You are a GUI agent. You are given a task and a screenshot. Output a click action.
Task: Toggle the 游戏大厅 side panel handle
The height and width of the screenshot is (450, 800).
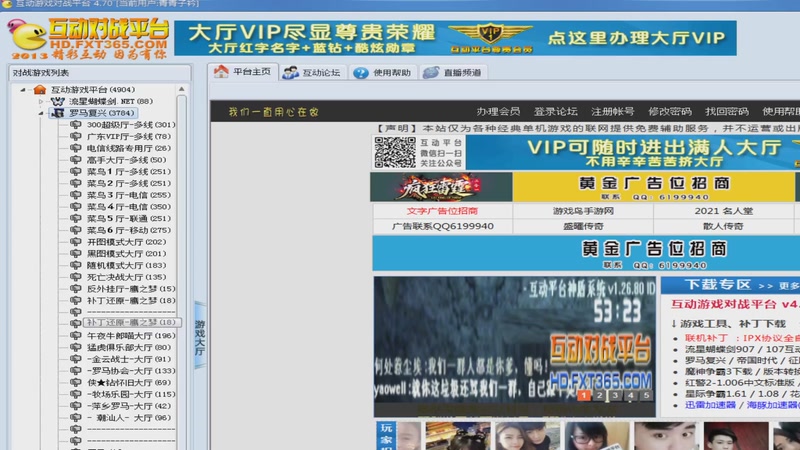[200, 336]
